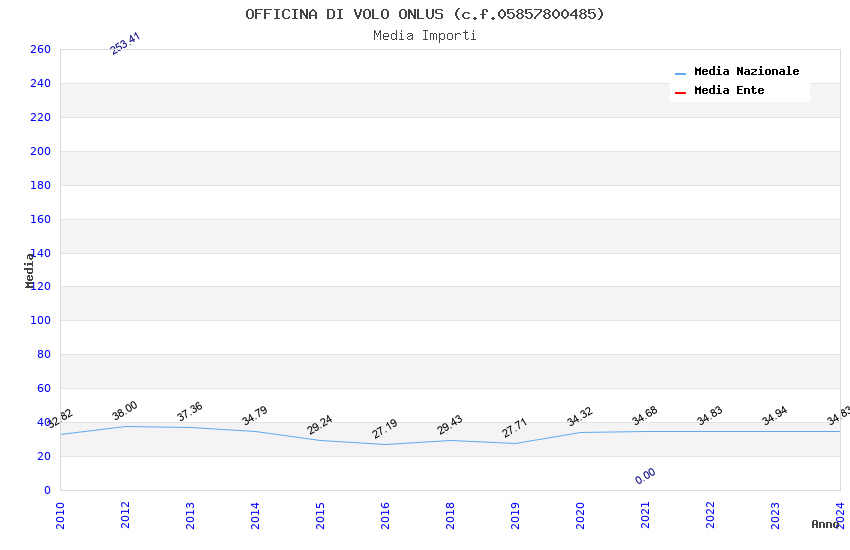
Task: Click the 20 y-axis tick label
Action: [44, 456]
